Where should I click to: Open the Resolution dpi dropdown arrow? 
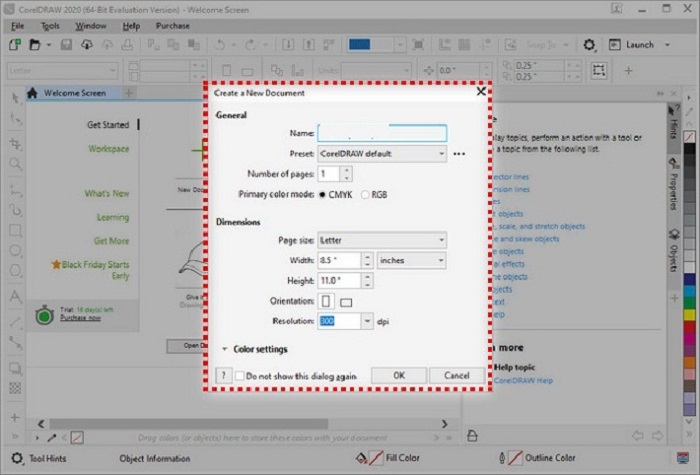click(367, 321)
